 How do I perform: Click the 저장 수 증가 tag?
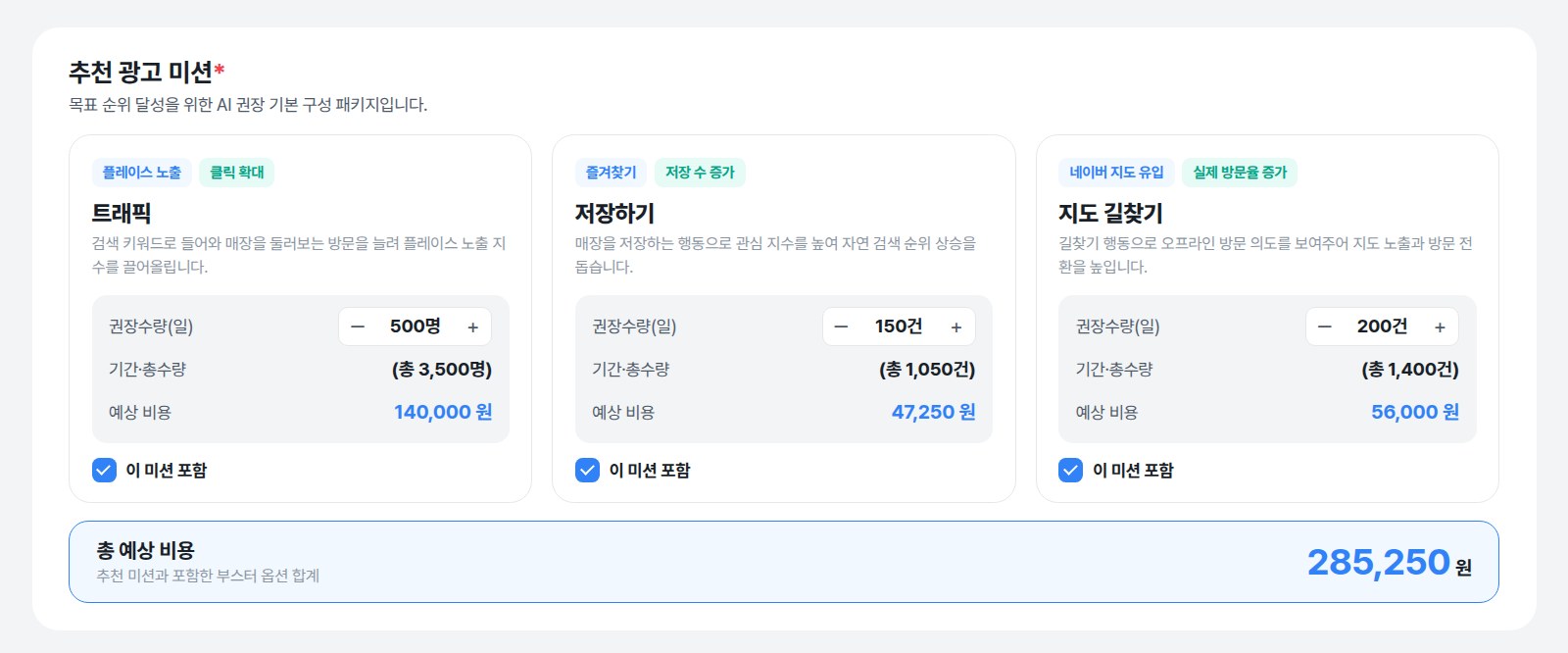pos(700,173)
